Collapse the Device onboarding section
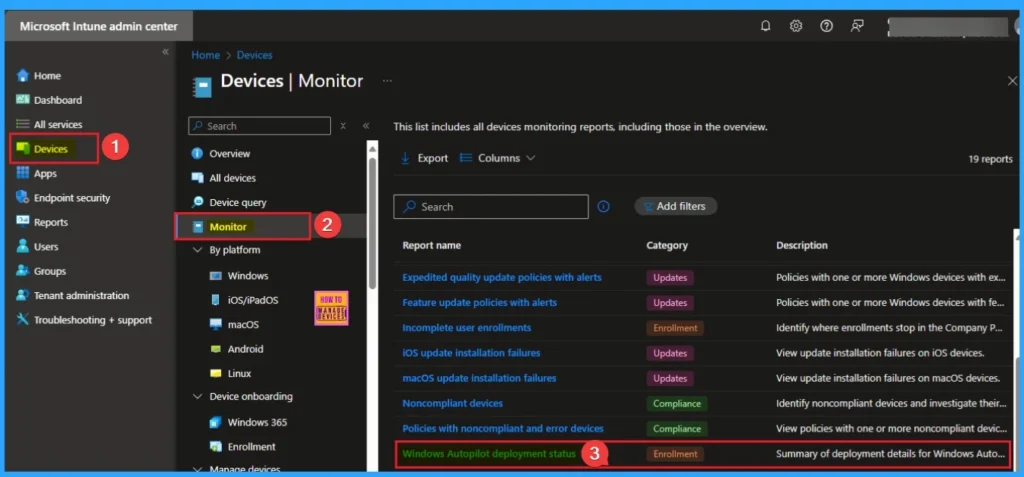 [198, 397]
